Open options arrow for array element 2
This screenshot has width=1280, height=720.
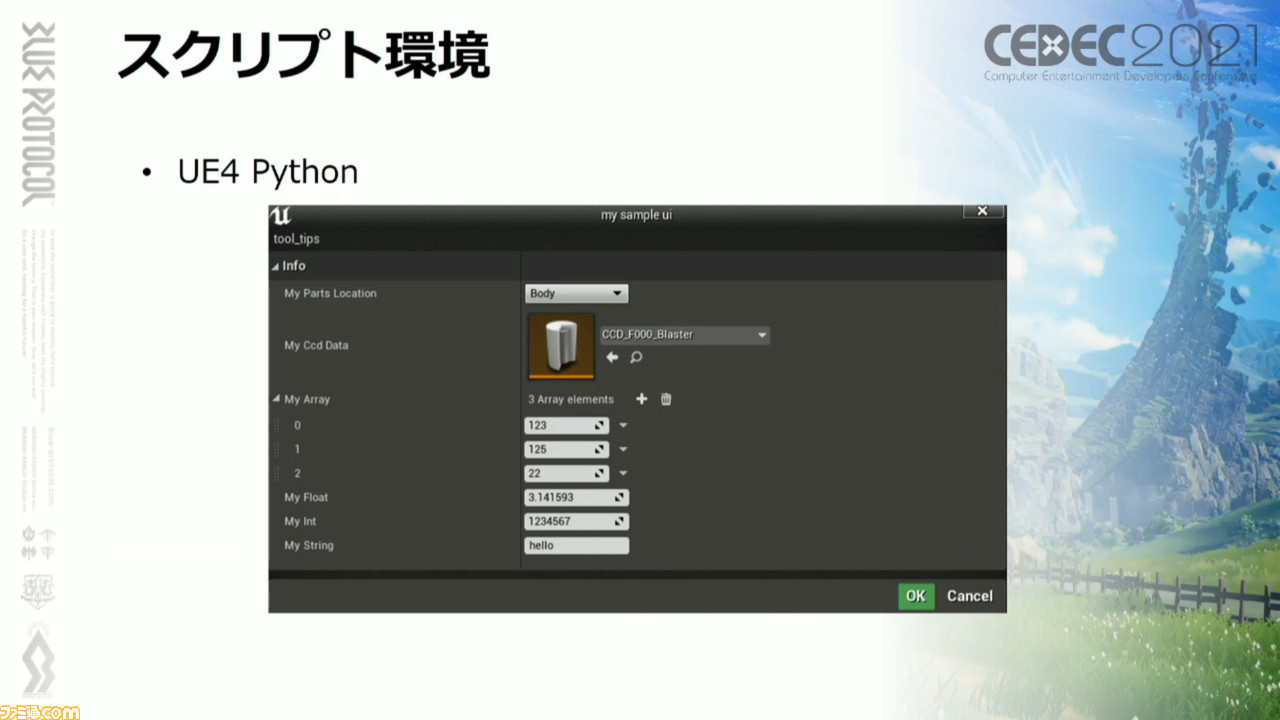[623, 473]
